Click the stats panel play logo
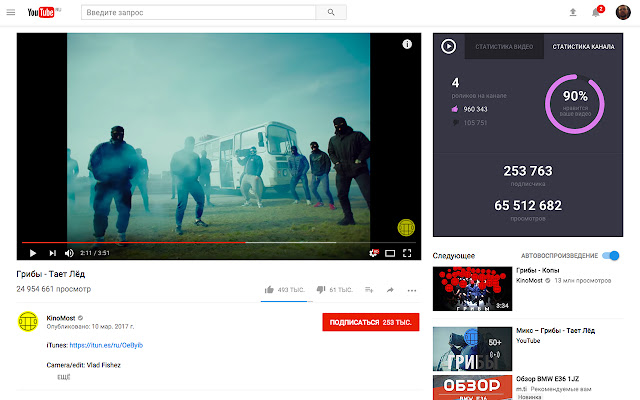This screenshot has width=640, height=400. coord(449,46)
